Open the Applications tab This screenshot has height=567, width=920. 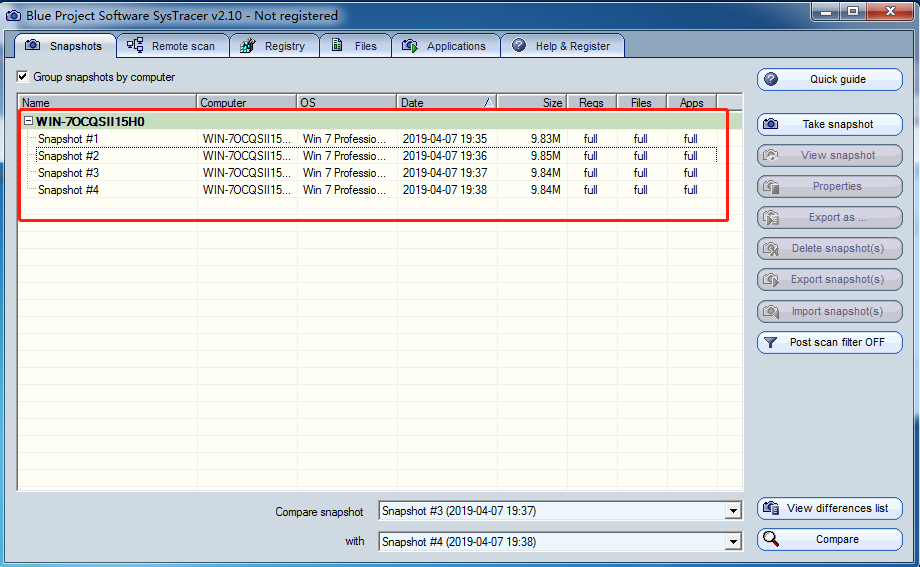point(445,46)
